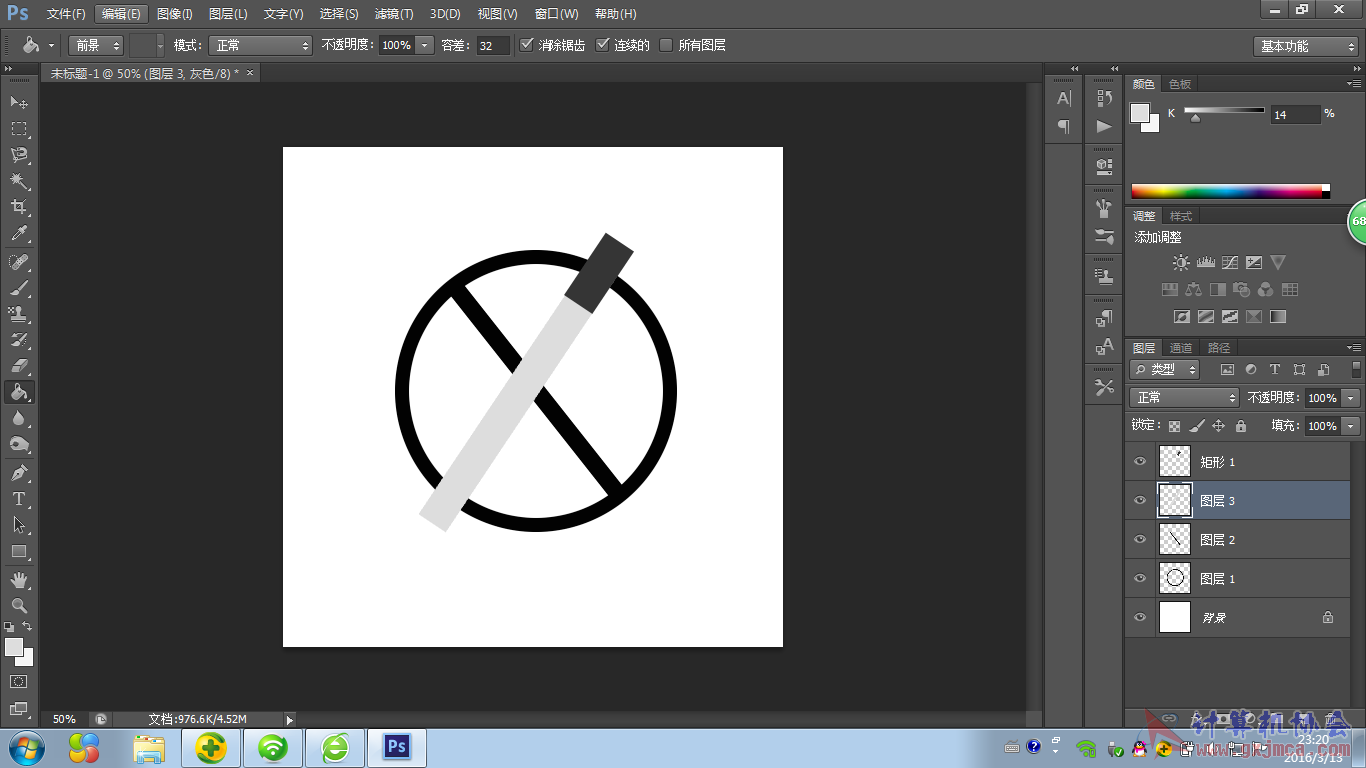This screenshot has height=768, width=1366.
Task: Click the K slider handle
Action: (x=1195, y=119)
